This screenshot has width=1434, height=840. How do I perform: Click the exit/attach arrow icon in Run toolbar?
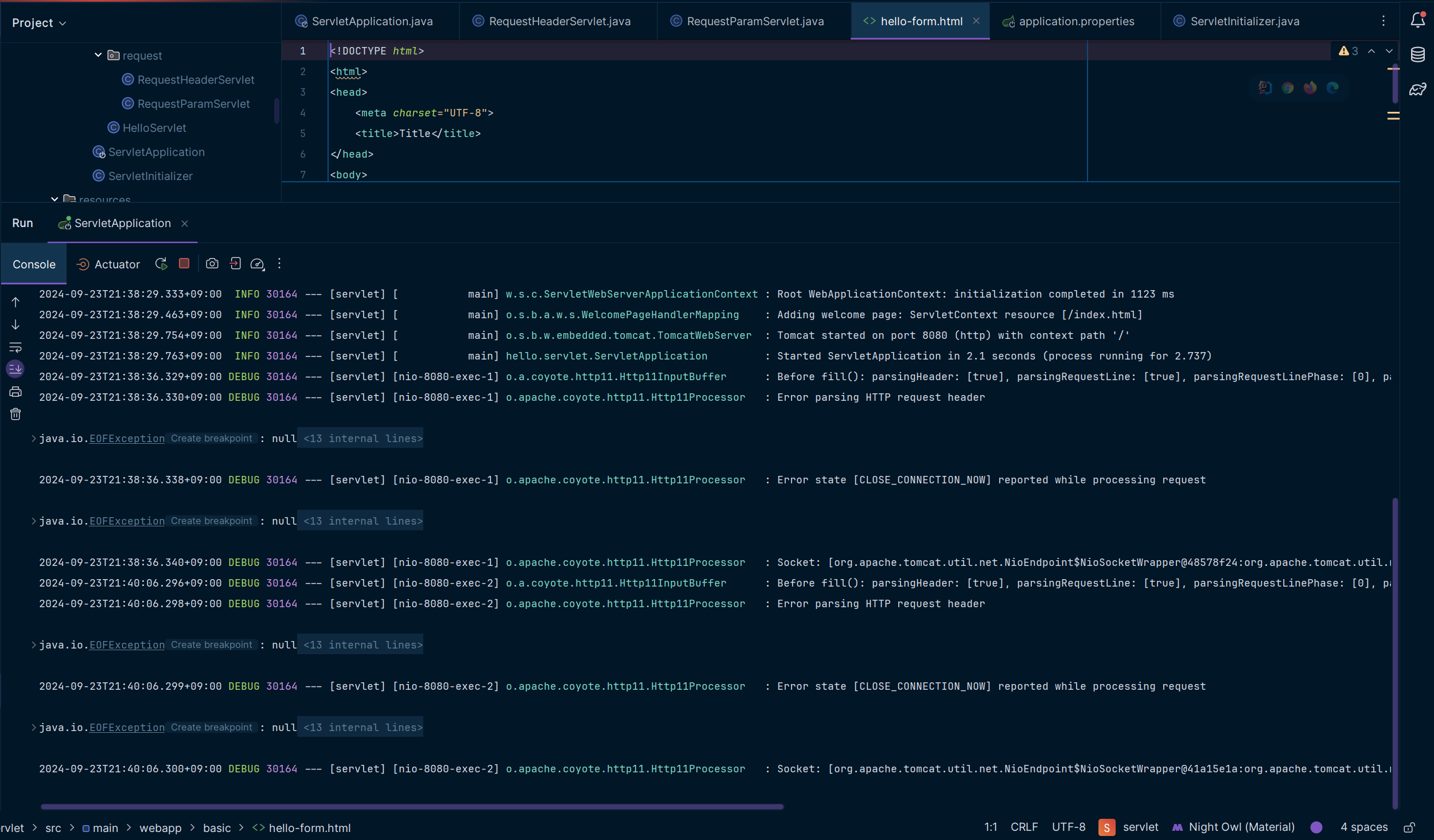pos(235,264)
